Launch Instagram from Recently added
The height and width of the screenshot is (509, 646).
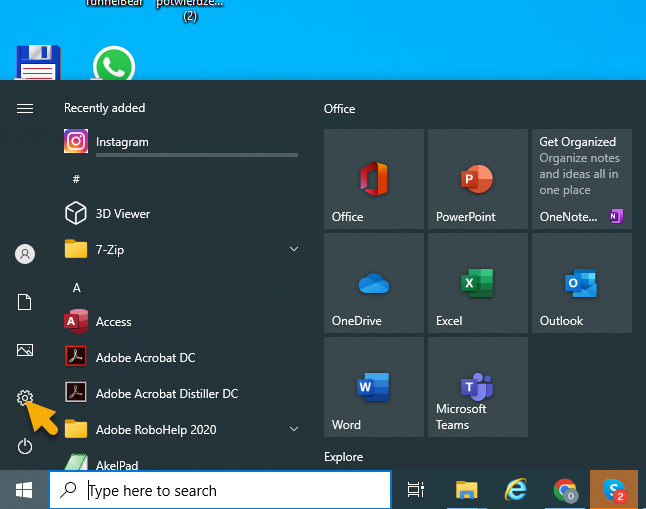point(122,142)
